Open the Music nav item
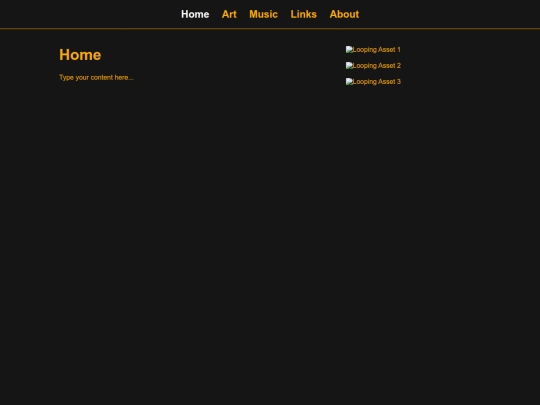Image resolution: width=540 pixels, height=405 pixels. coord(263,14)
